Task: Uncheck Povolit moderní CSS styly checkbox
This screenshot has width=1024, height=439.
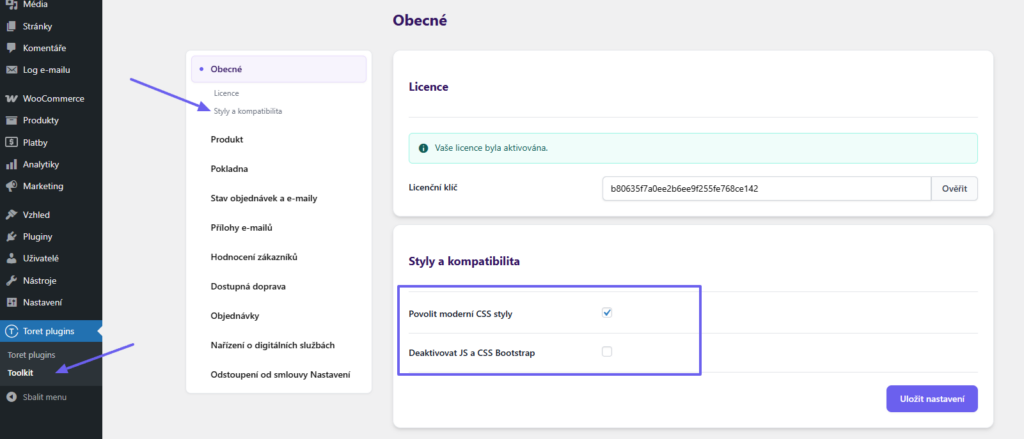Action: [607, 313]
